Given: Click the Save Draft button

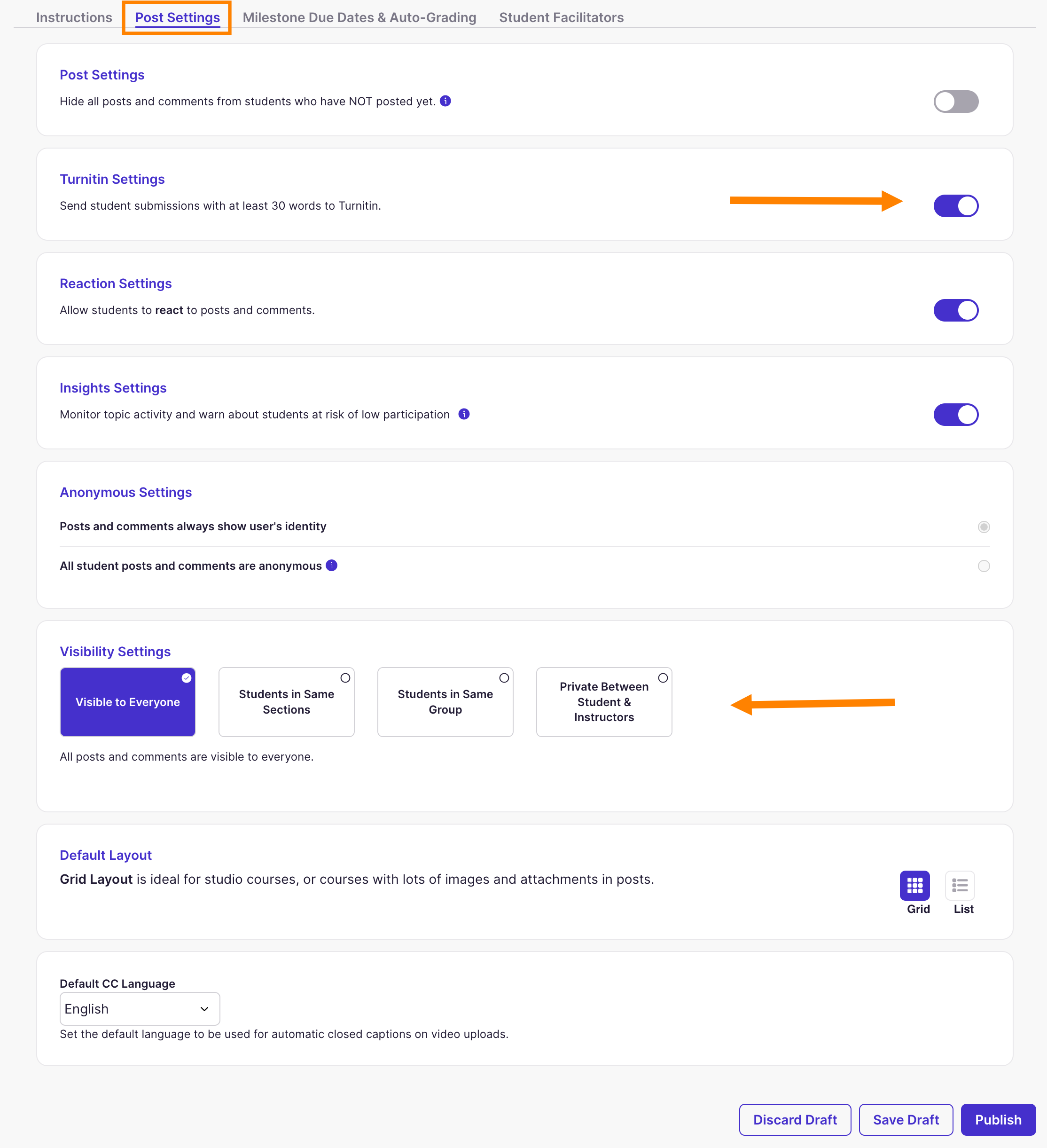Looking at the screenshot, I should [x=905, y=1119].
